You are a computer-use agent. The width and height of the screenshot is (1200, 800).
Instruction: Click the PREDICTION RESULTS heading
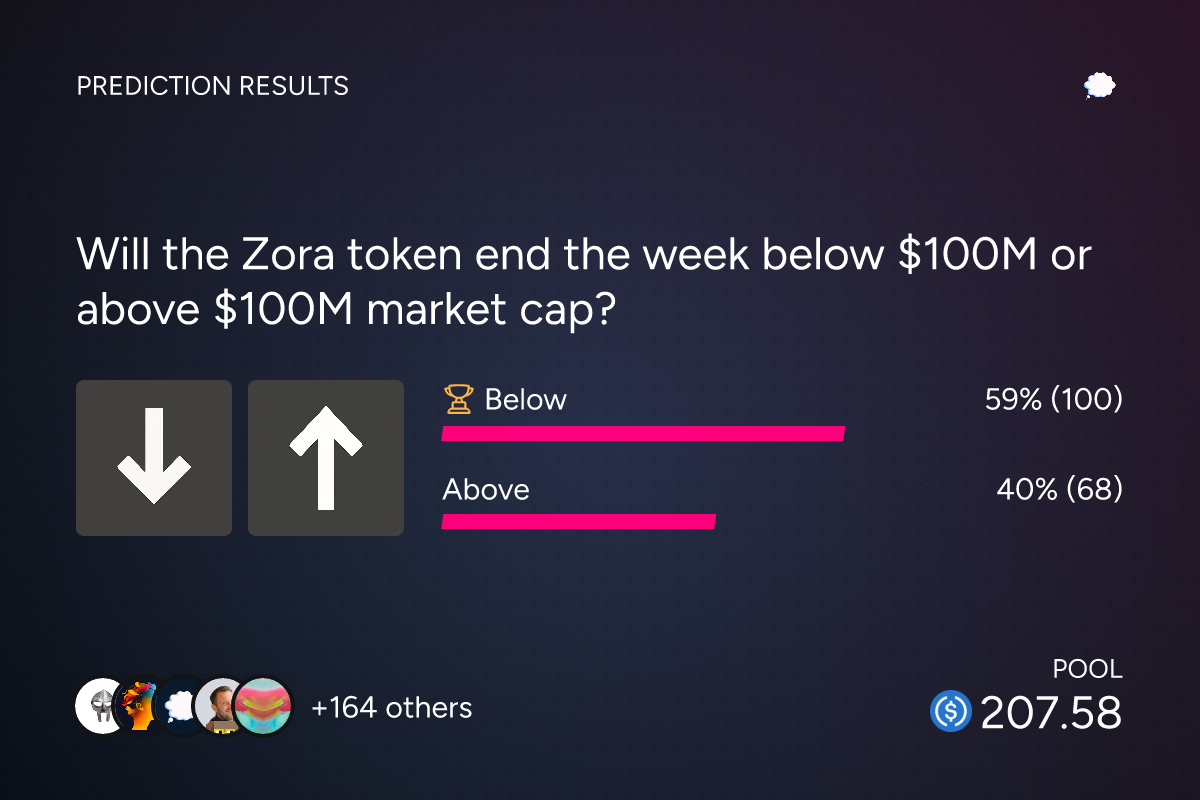pyautogui.click(x=213, y=86)
